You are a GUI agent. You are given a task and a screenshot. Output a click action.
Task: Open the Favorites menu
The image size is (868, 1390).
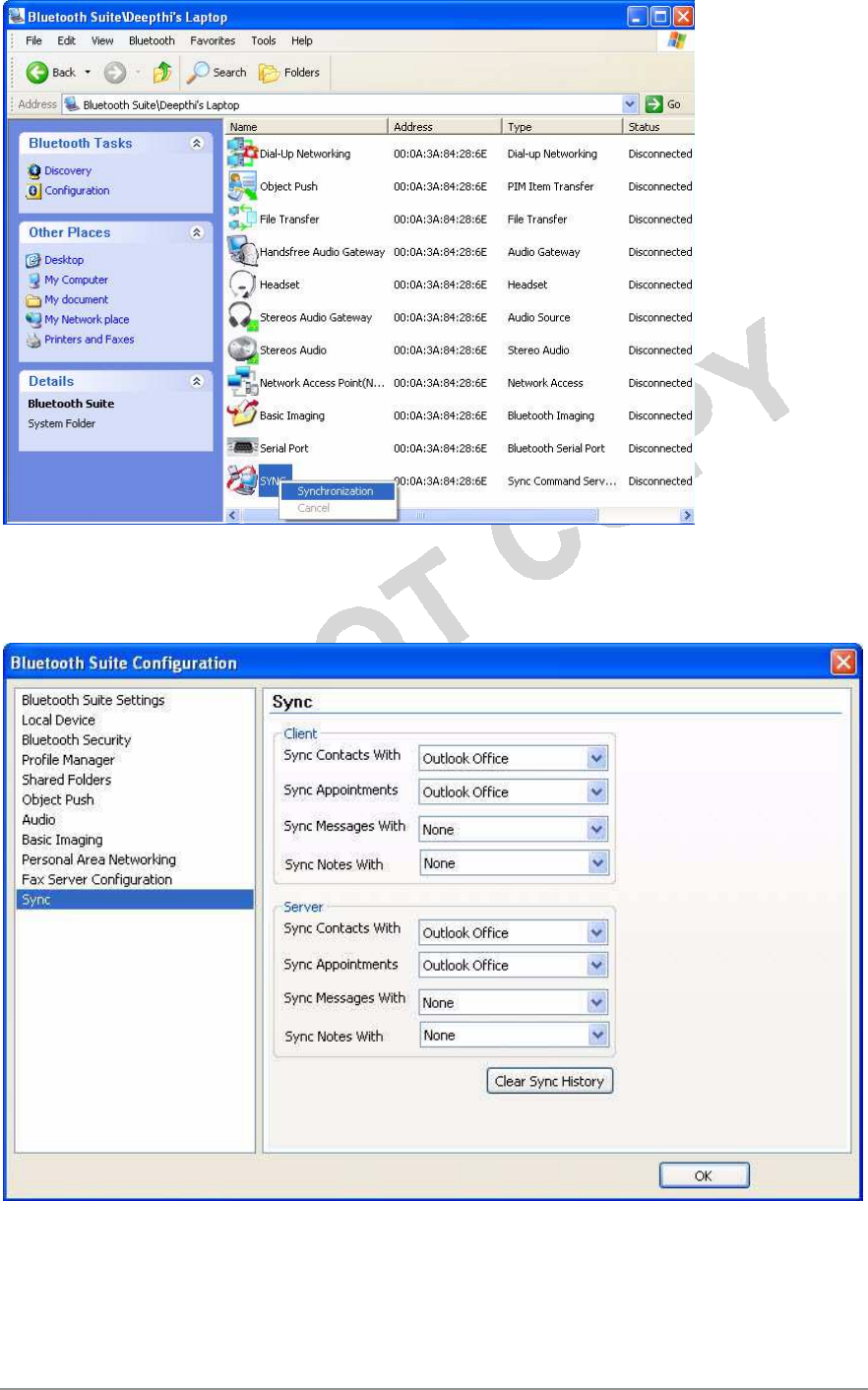point(213,40)
